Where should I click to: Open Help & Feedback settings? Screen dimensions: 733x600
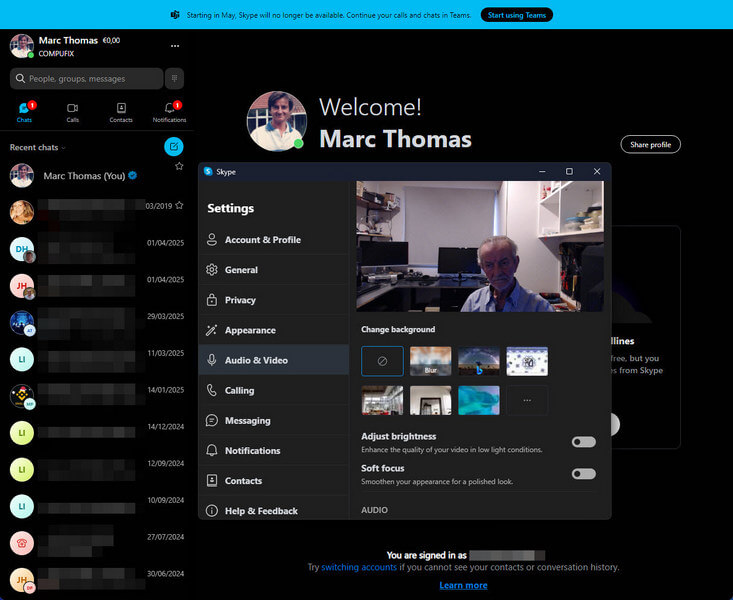(274, 510)
